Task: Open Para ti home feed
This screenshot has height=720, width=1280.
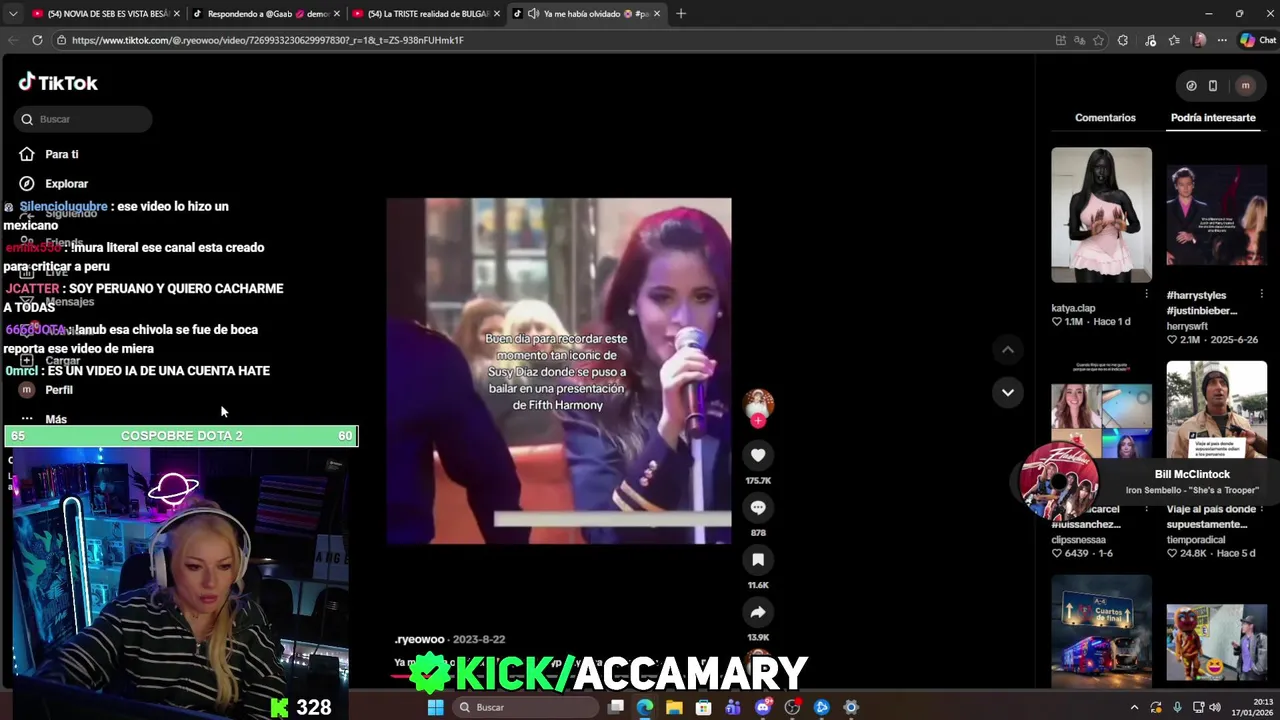Action: [61, 154]
